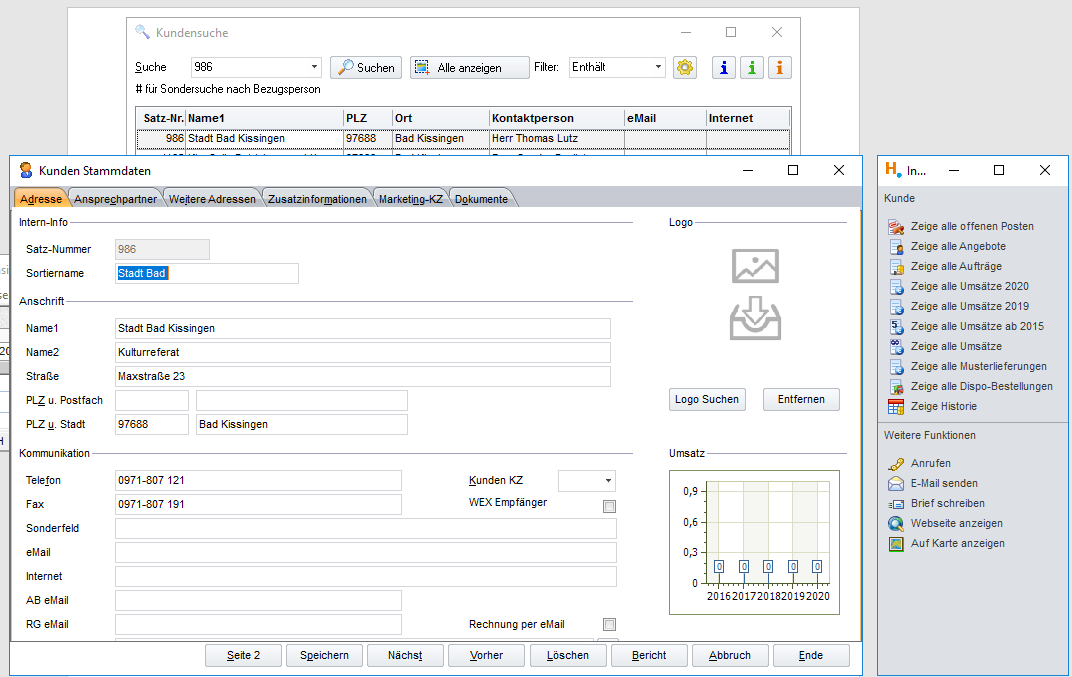Screen dimensions: 1072x677
Task: Expand the Suche combo box arrow
Action: tap(314, 68)
